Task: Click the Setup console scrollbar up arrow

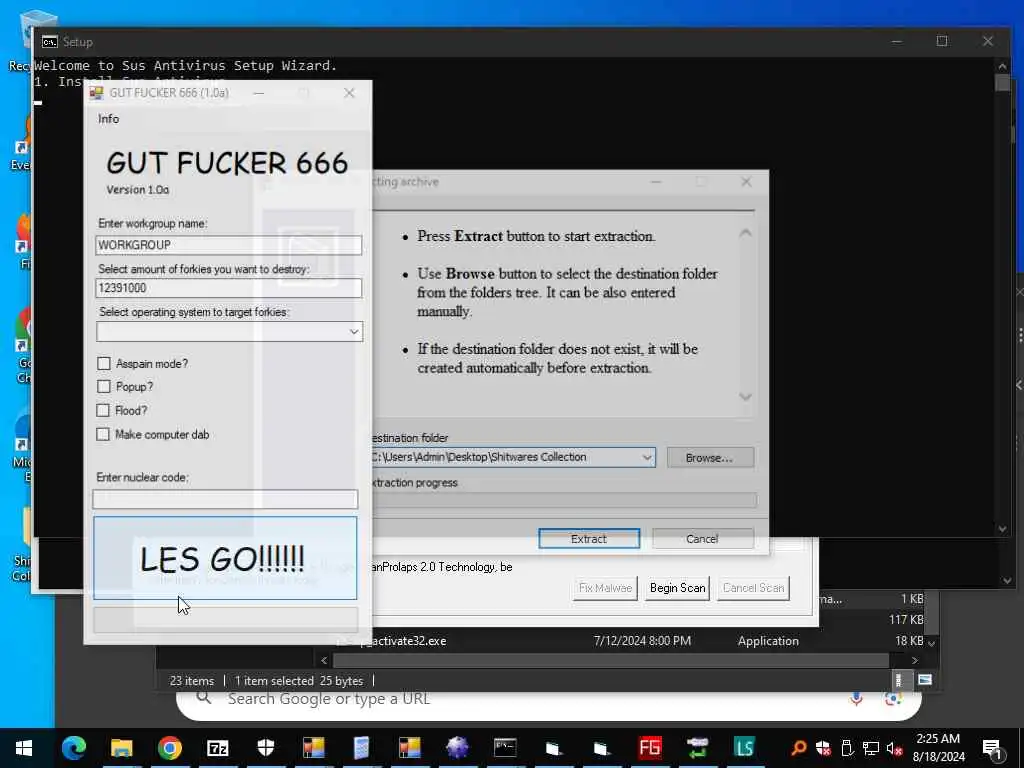Action: [1002, 65]
